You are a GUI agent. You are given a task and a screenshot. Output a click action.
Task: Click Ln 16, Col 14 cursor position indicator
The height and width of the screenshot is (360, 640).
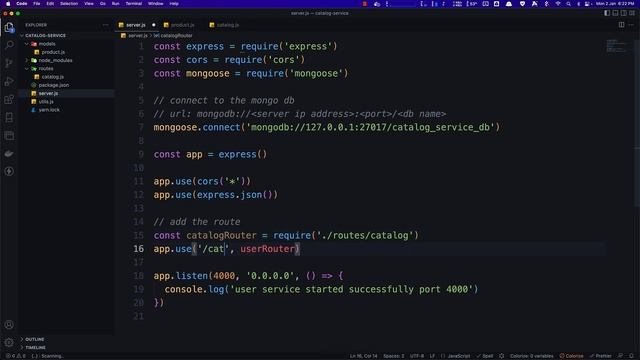tap(363, 356)
